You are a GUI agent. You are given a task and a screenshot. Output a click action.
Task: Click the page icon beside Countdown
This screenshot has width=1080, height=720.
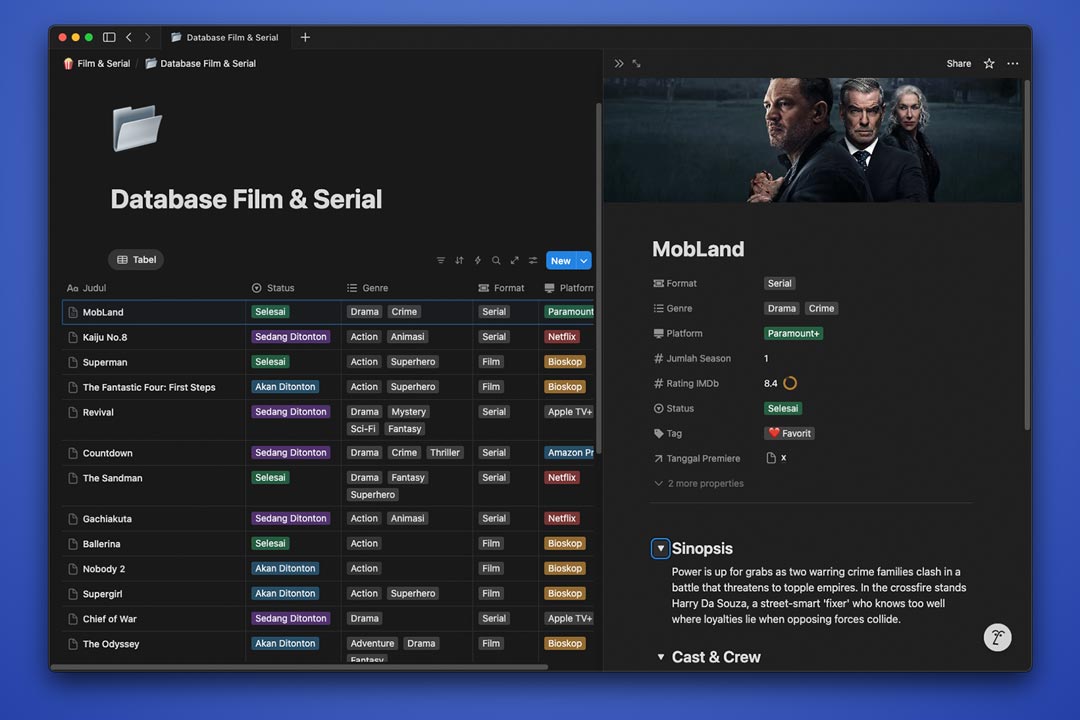pos(73,453)
